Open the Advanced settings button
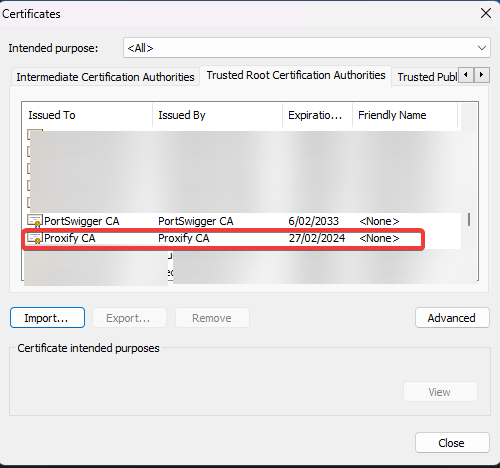Screen dimensions: 500x468 pyautogui.click(x=452, y=318)
